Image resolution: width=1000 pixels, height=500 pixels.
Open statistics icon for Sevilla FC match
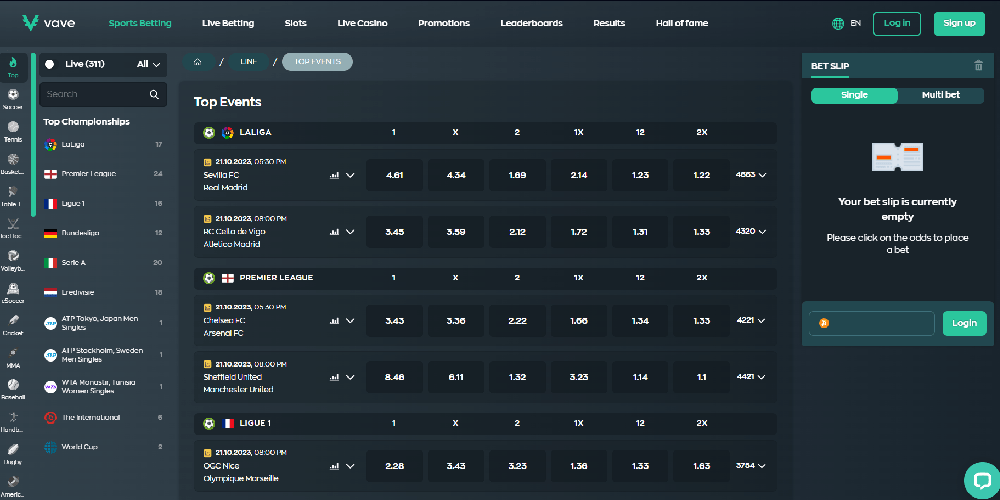334,175
